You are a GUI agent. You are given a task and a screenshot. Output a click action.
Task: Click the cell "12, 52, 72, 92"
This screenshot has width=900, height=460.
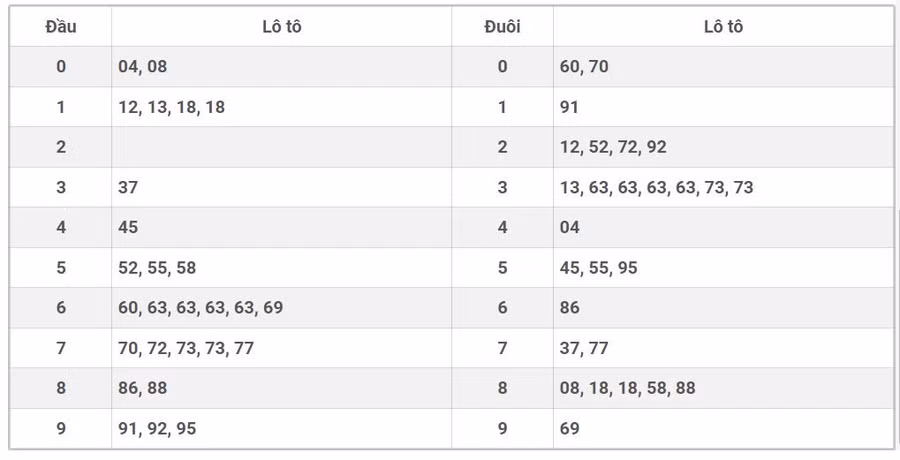(613, 147)
